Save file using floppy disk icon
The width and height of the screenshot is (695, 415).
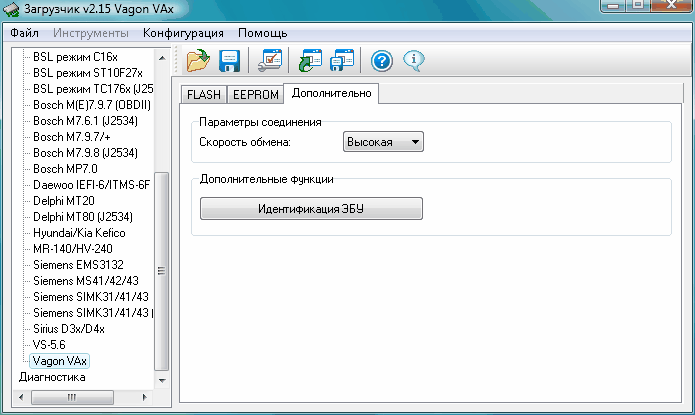coord(229,60)
